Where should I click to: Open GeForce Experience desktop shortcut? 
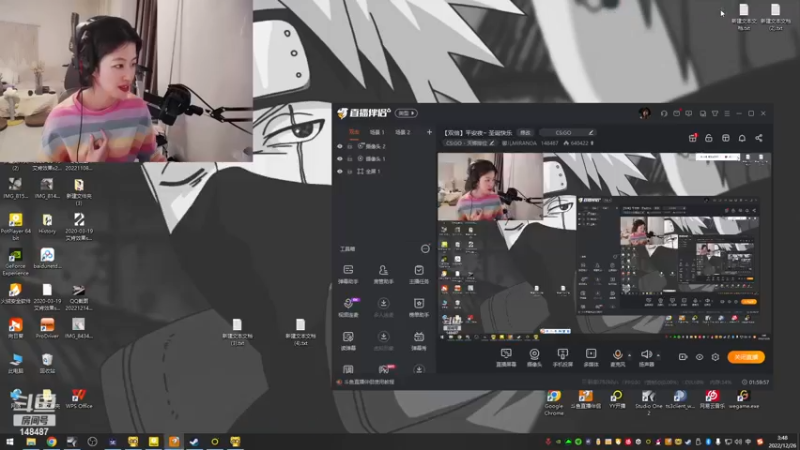pos(15,262)
